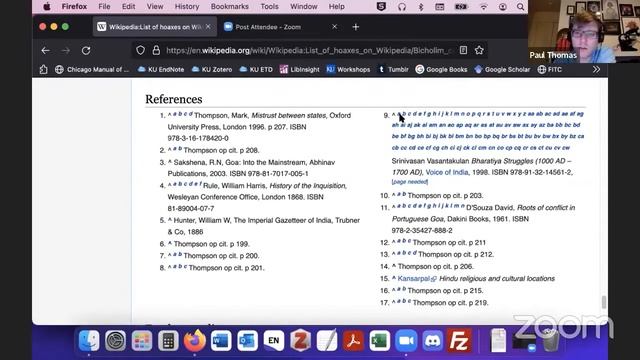Launch Calculator from the dock
Screen dimensions: 640x360
168,340
